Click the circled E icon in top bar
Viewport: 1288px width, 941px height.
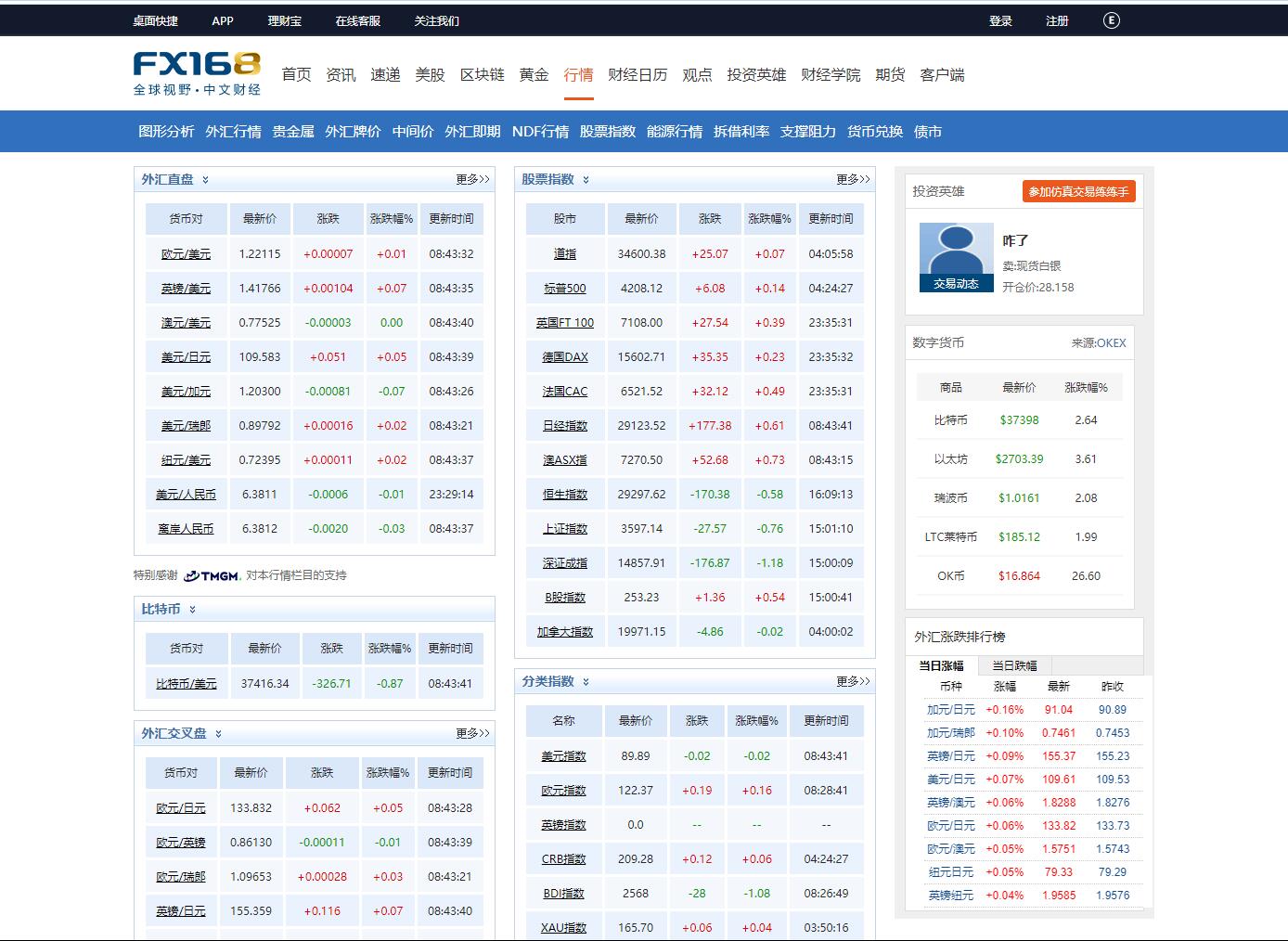pyautogui.click(x=1111, y=20)
